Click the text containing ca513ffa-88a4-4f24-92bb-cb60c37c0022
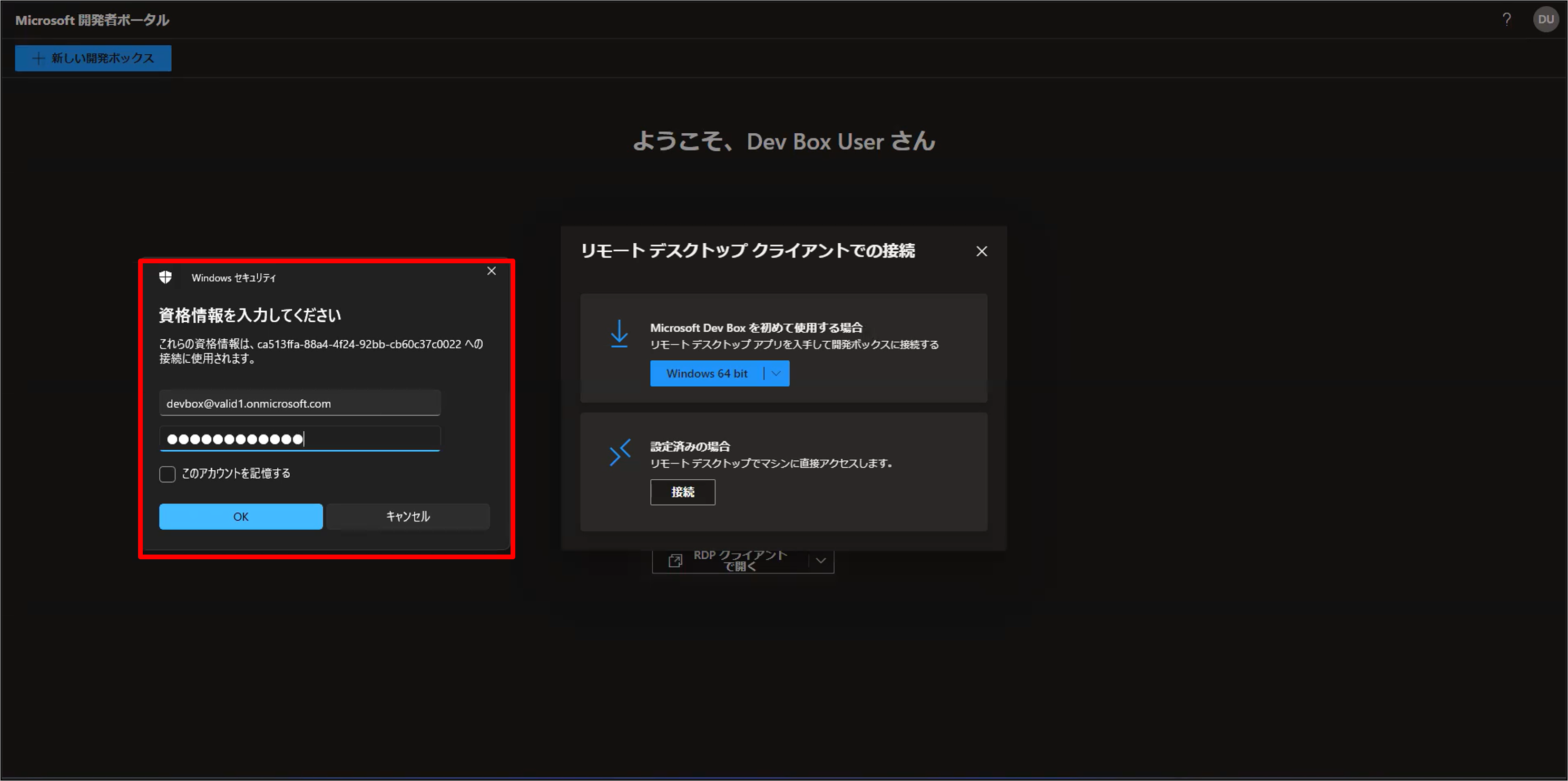Screen dimensions: 1568x781 coord(321,351)
